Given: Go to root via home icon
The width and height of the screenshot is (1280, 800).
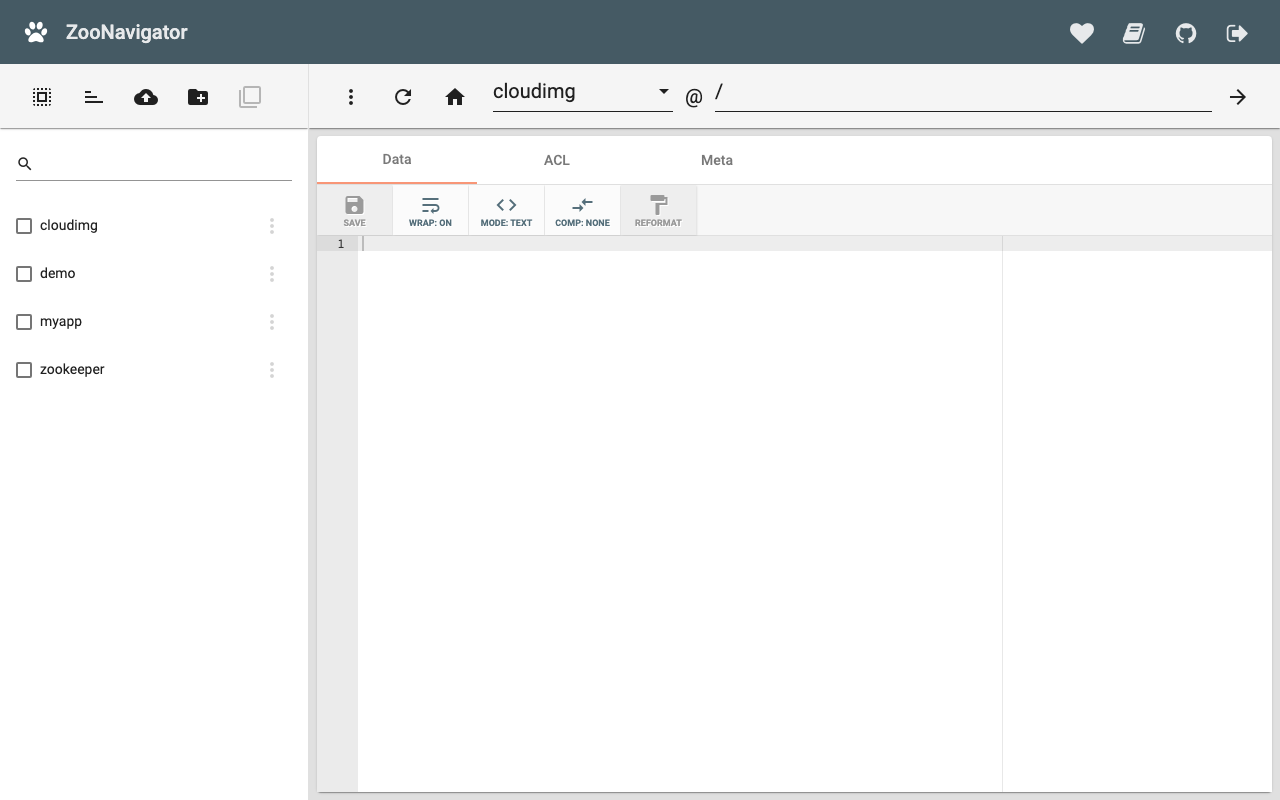Looking at the screenshot, I should [x=455, y=97].
